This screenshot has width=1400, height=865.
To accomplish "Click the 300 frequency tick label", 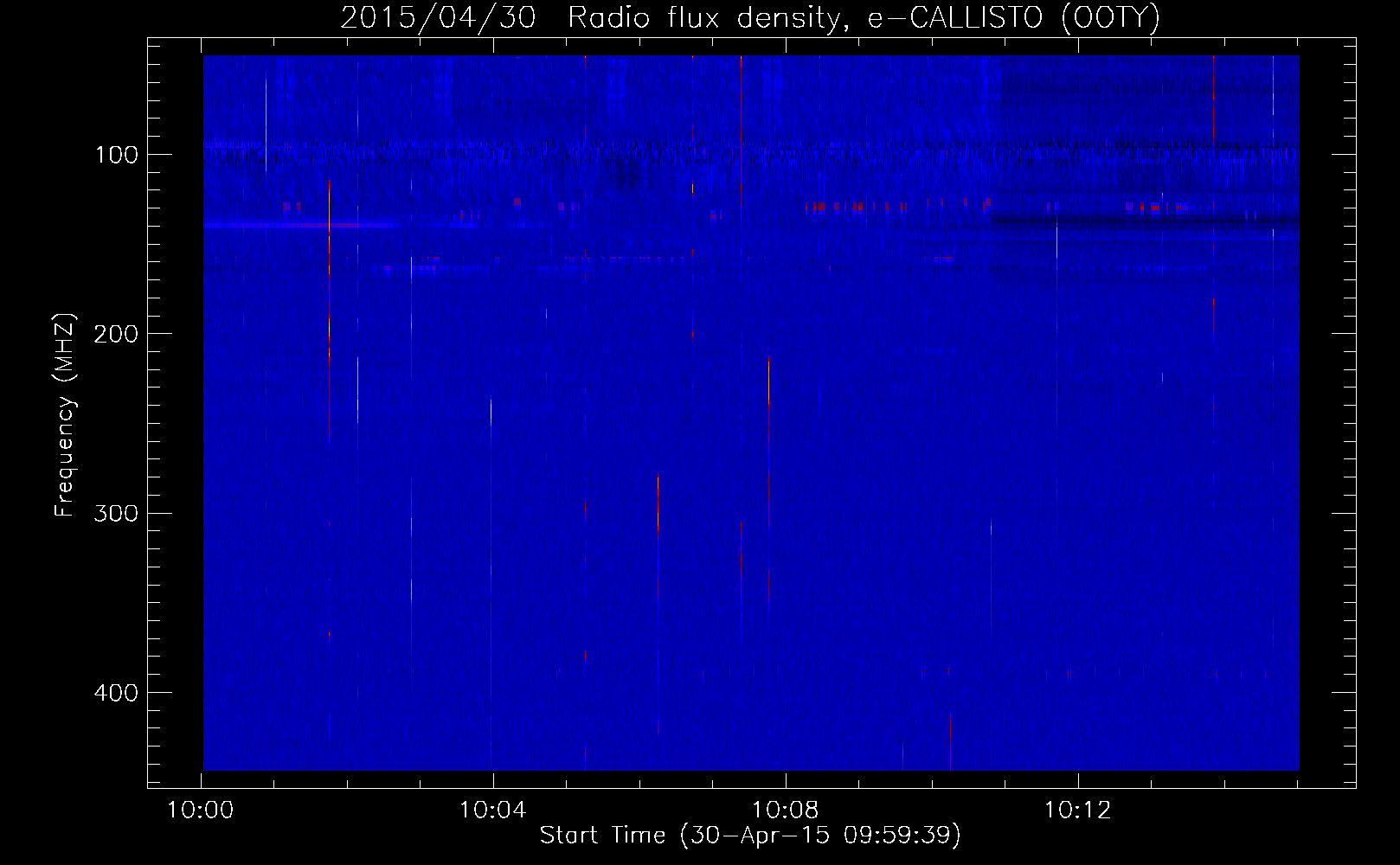I will (116, 514).
